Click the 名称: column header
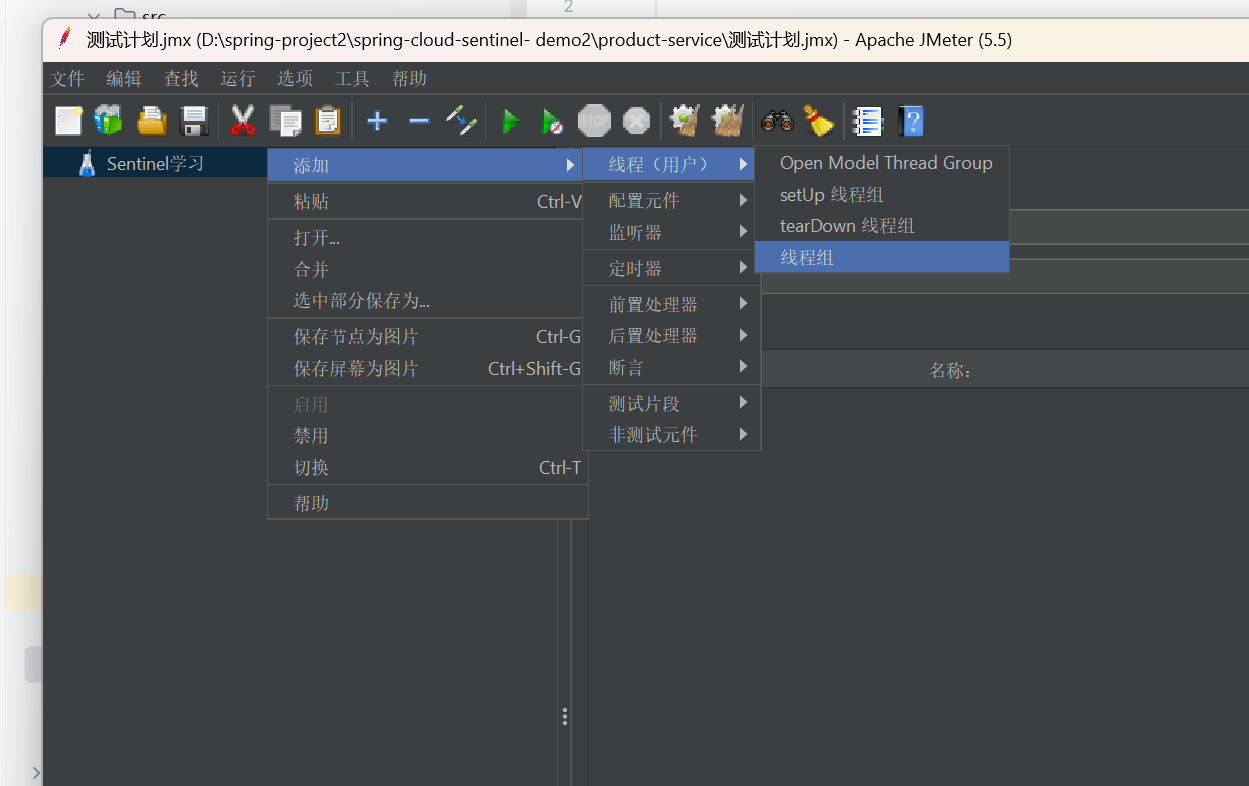Screen dimensions: 1249x786 pos(951,370)
